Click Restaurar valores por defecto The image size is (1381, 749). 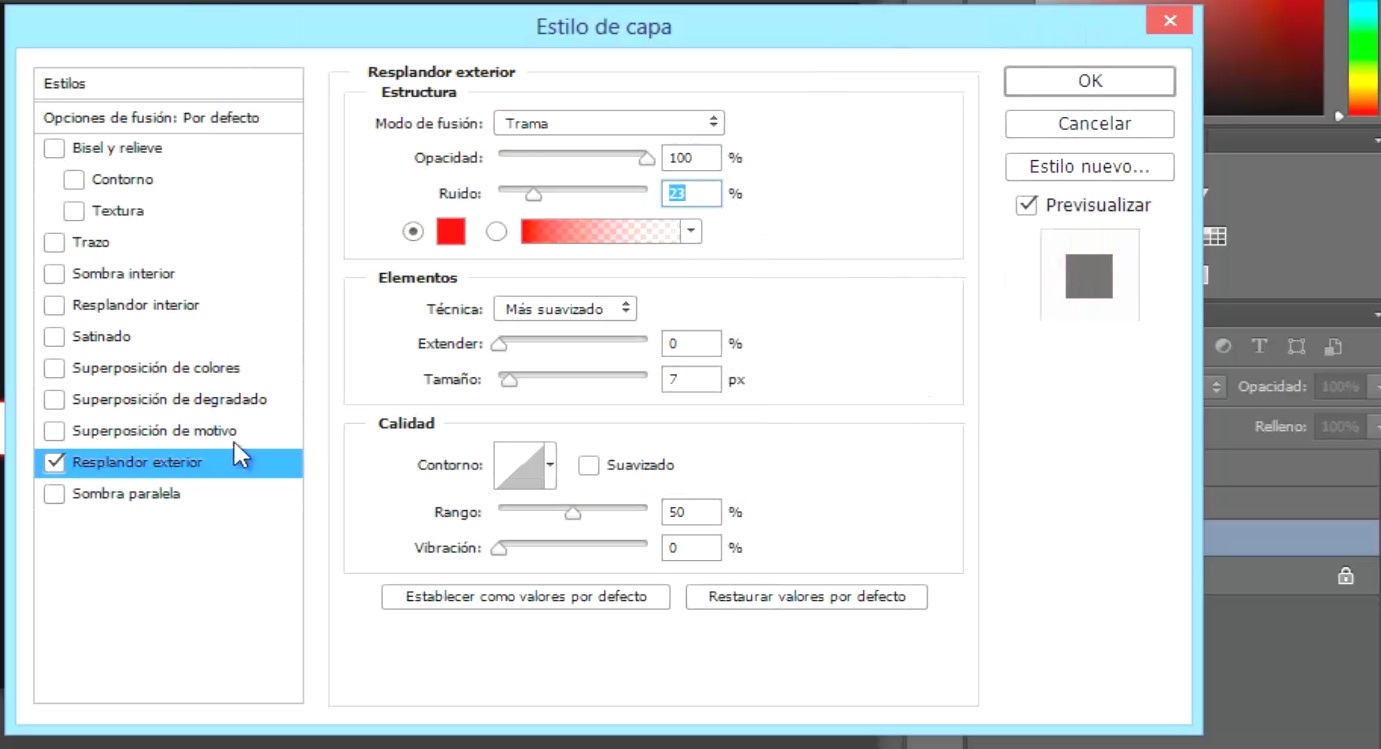tap(807, 597)
